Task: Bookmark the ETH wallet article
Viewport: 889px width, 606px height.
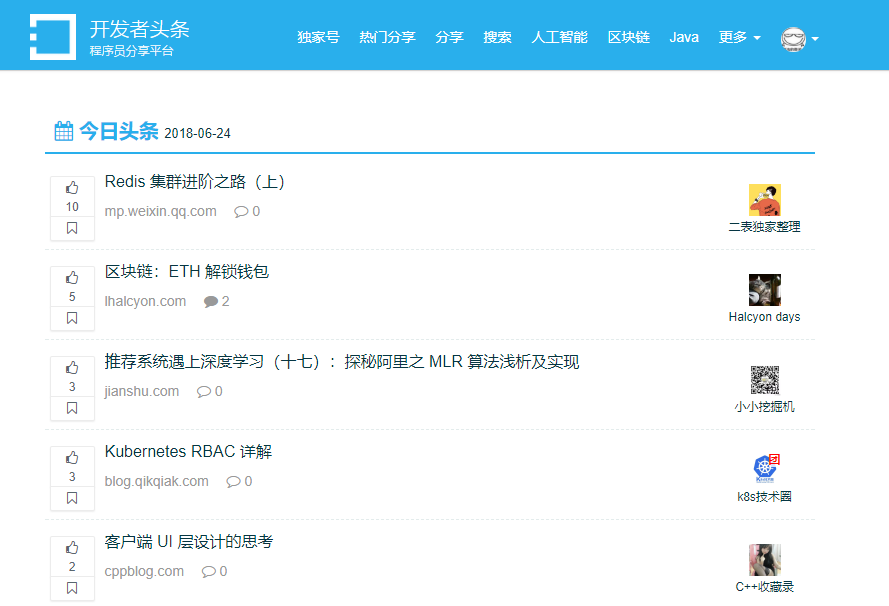Action: tap(72, 318)
